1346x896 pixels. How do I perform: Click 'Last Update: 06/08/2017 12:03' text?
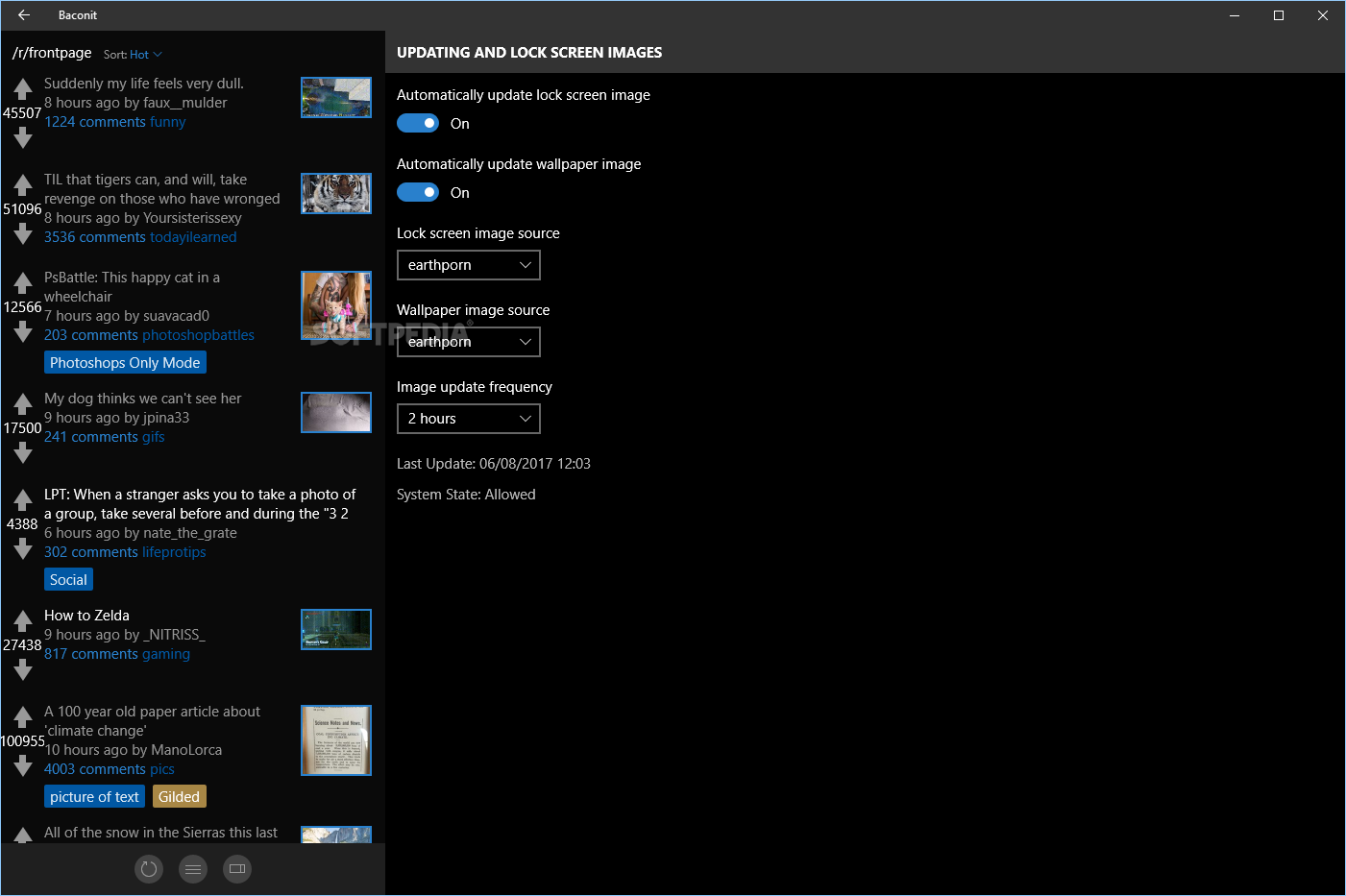click(494, 464)
